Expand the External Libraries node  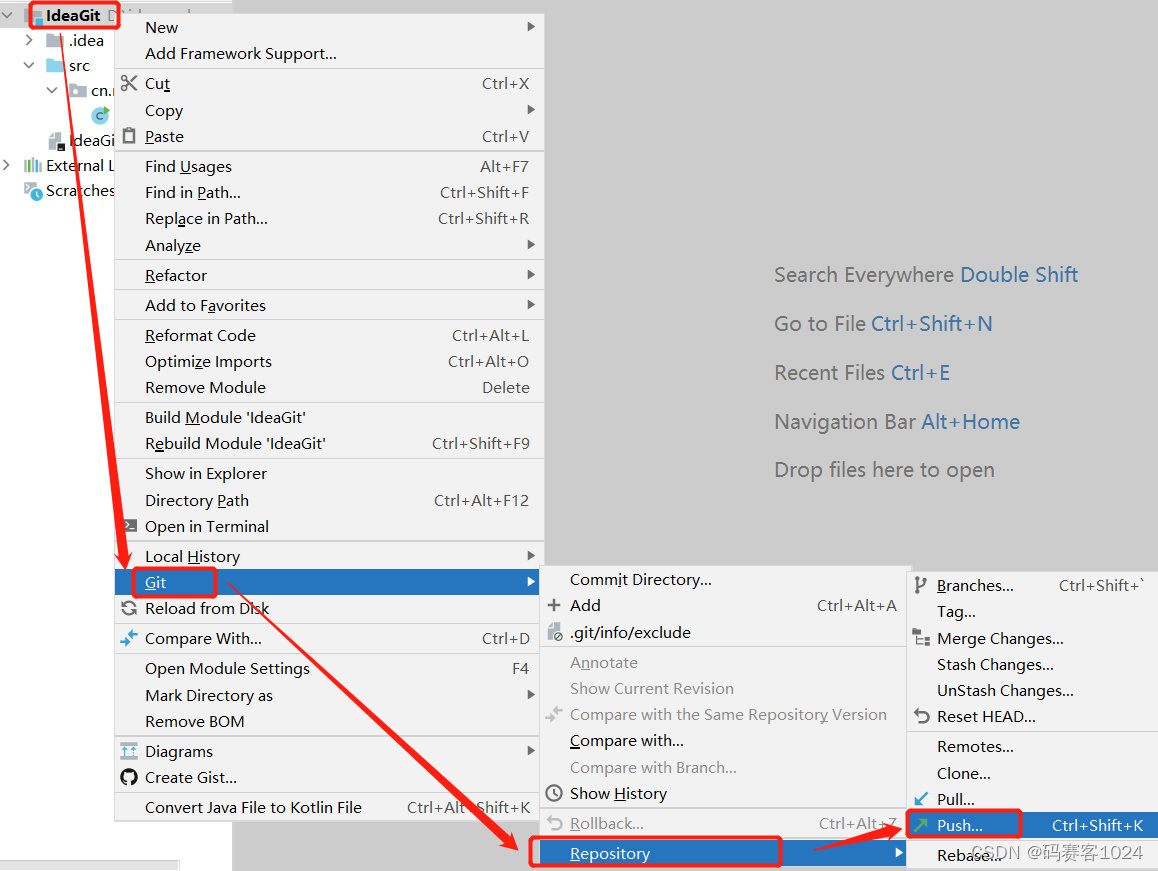[7, 165]
